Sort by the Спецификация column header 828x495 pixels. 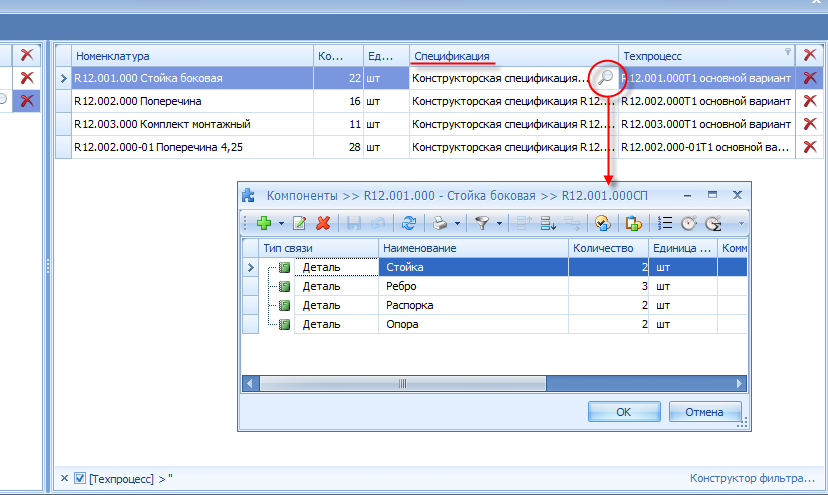(x=514, y=56)
